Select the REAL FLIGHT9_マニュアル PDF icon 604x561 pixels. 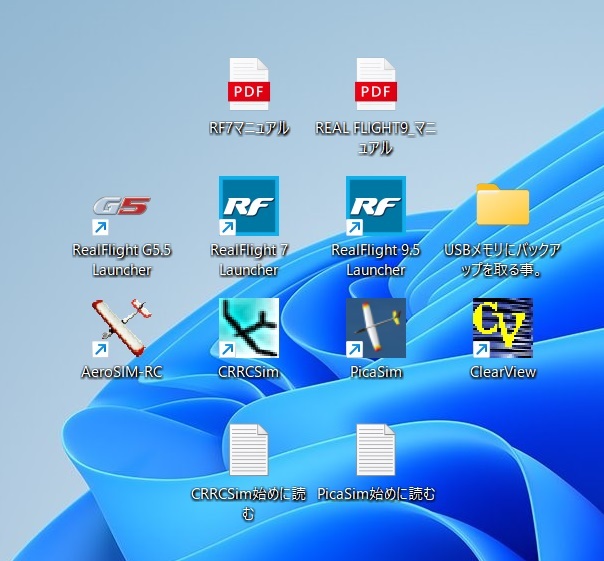tap(376, 84)
